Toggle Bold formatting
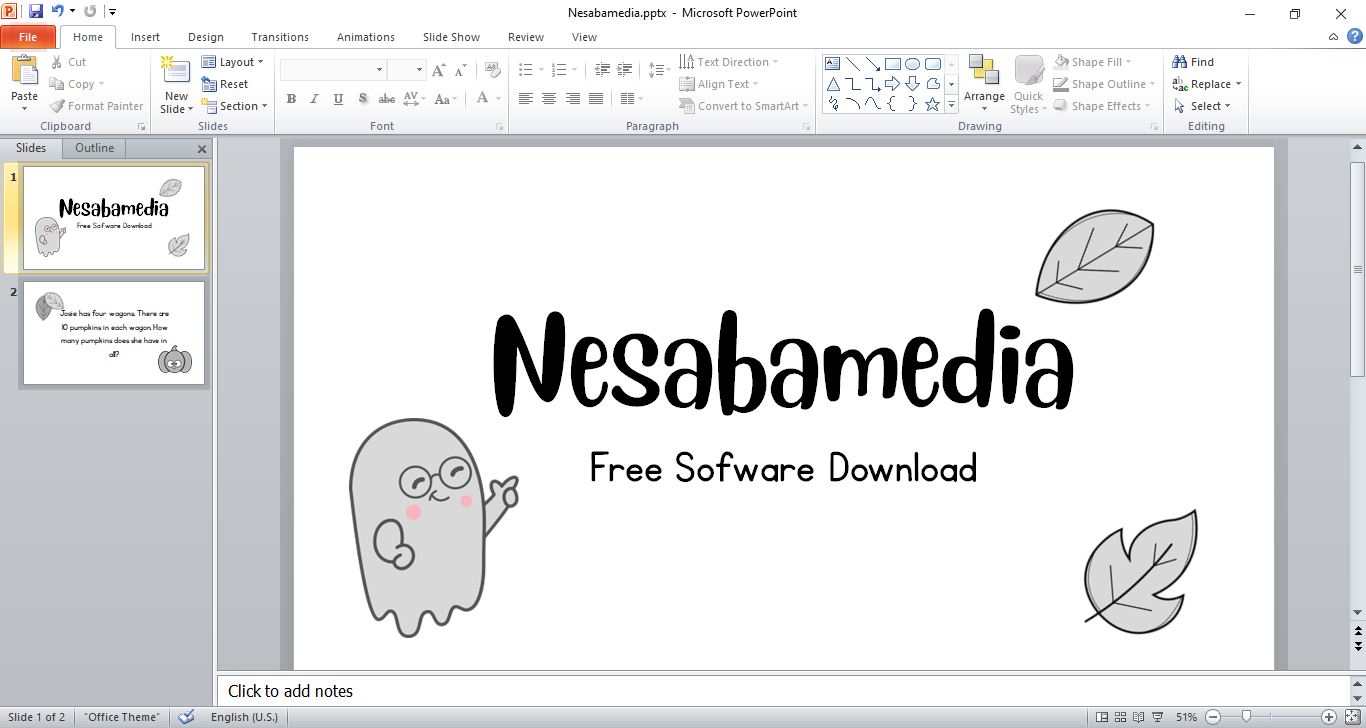The width and height of the screenshot is (1366, 728). click(x=291, y=99)
